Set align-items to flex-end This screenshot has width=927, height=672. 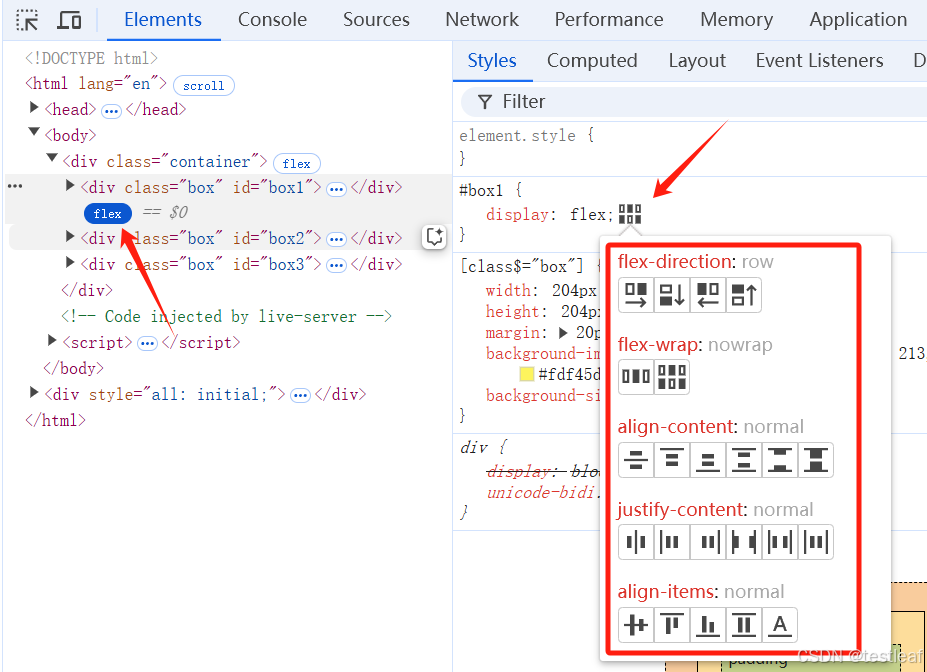tap(708, 625)
